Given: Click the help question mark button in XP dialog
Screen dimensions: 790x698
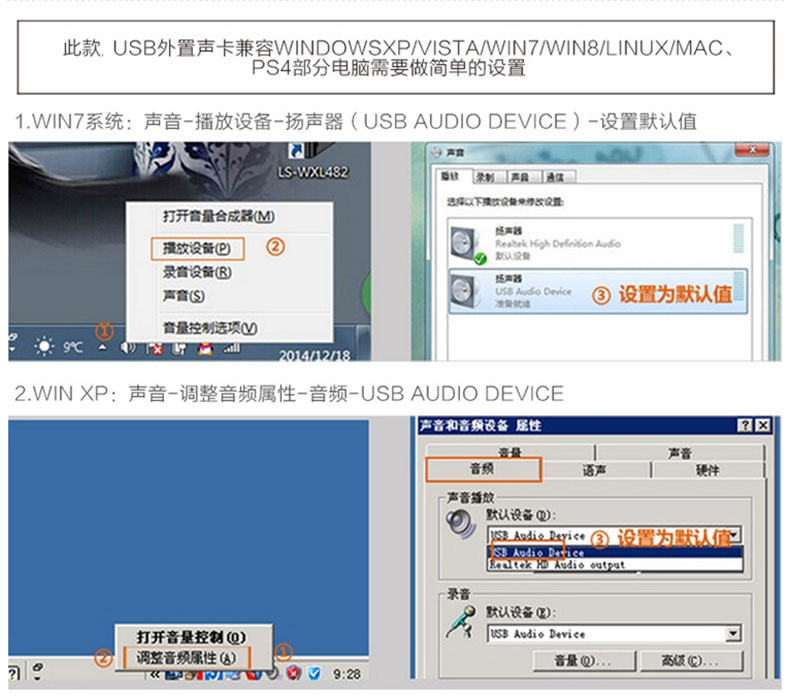Looking at the screenshot, I should [x=745, y=425].
